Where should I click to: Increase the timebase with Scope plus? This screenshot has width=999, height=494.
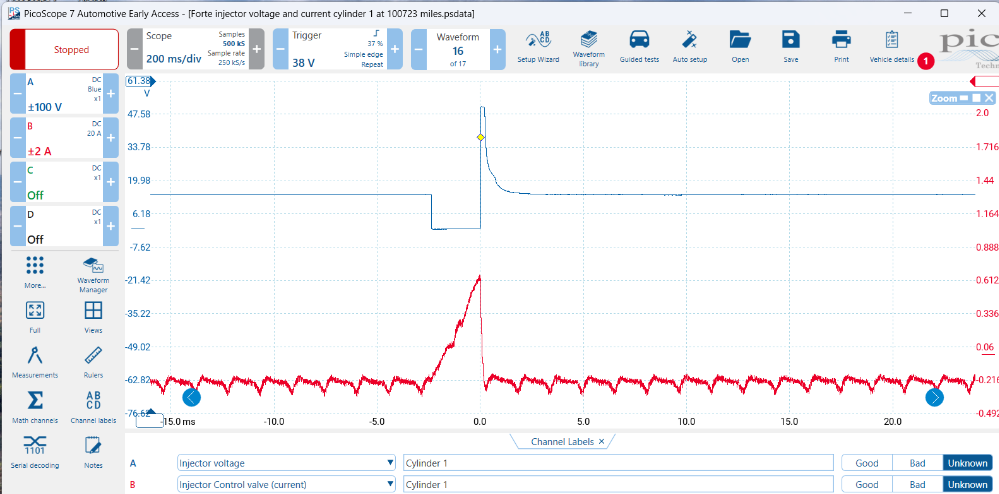pos(257,49)
